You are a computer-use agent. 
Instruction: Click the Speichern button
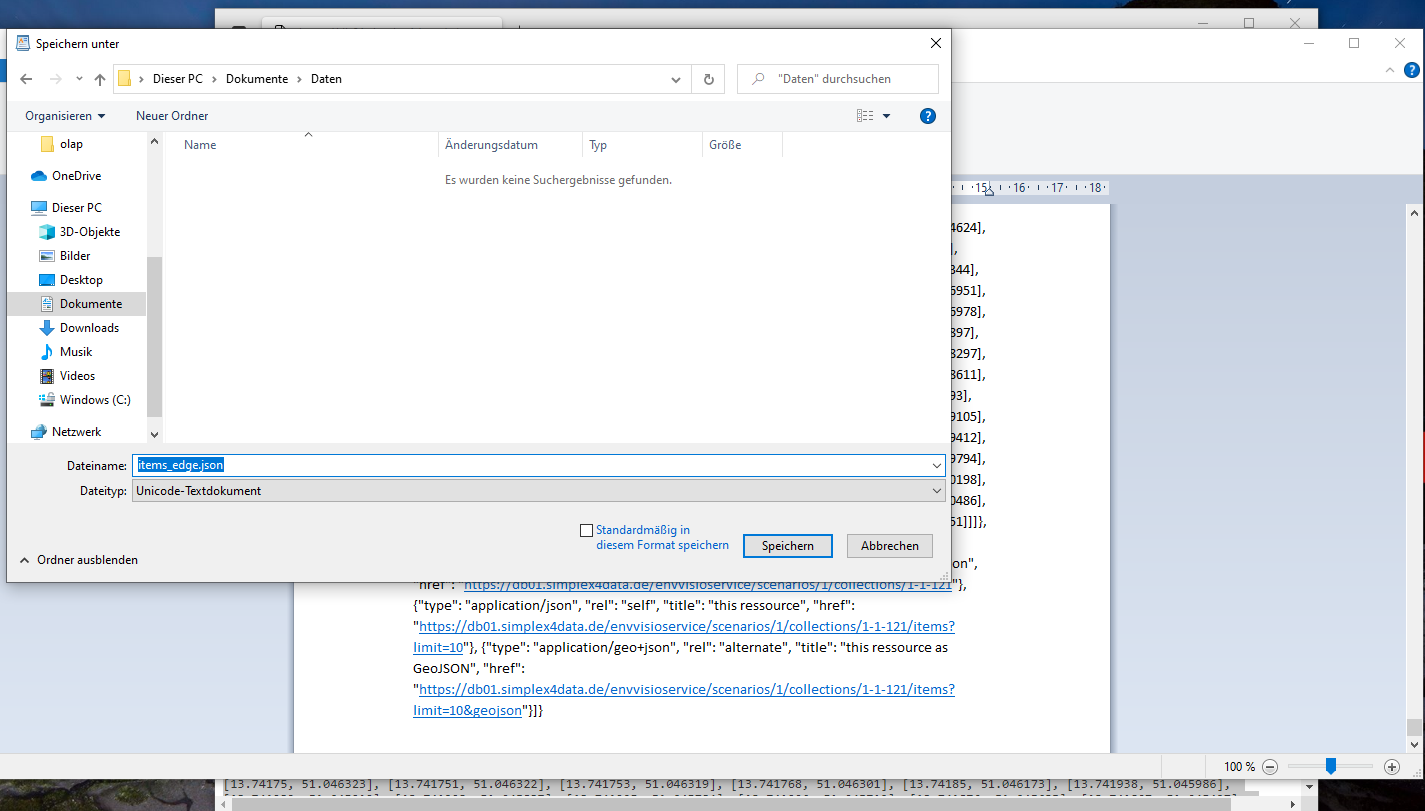coord(788,546)
